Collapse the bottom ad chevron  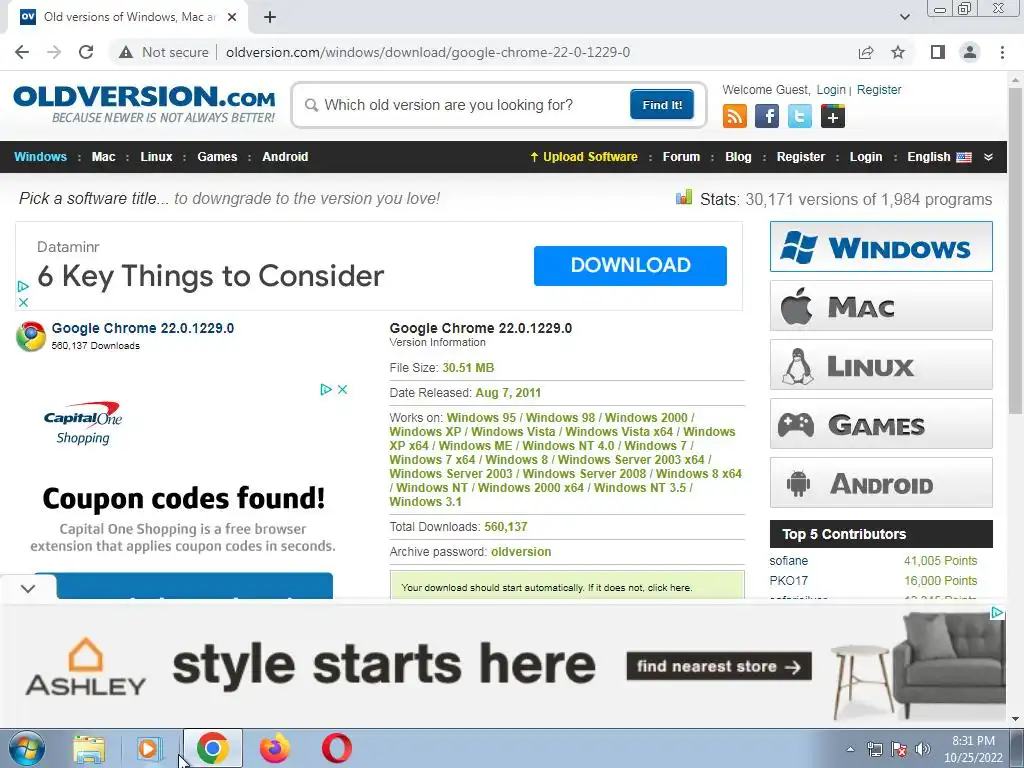[28, 588]
